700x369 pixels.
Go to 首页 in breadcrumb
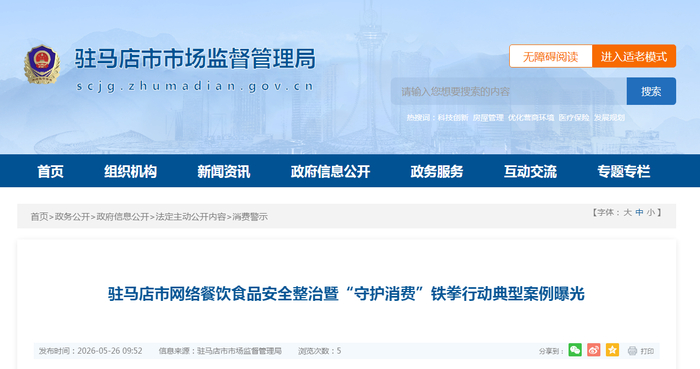(x=39, y=217)
